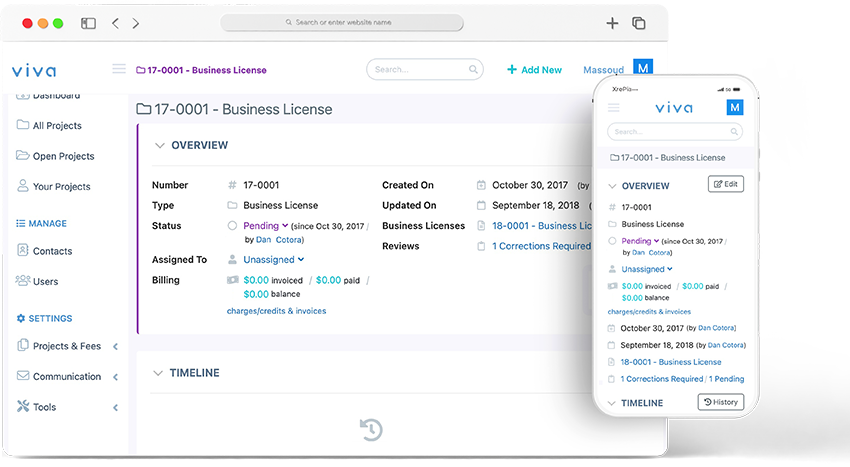Open a new tab with plus icon
Screen dimensions: 850x467
pos(612,23)
